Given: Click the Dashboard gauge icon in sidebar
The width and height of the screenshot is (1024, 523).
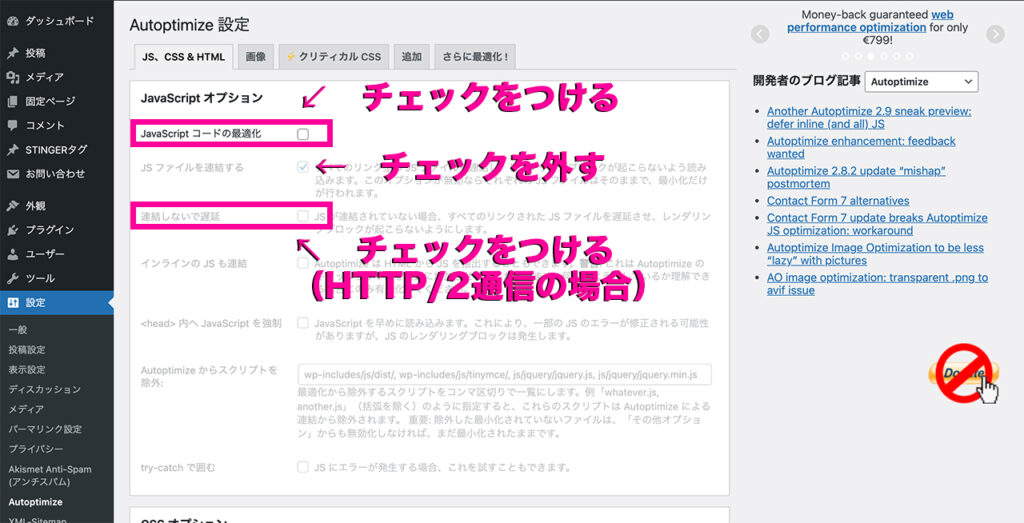Looking at the screenshot, I should pyautogui.click(x=12, y=21).
